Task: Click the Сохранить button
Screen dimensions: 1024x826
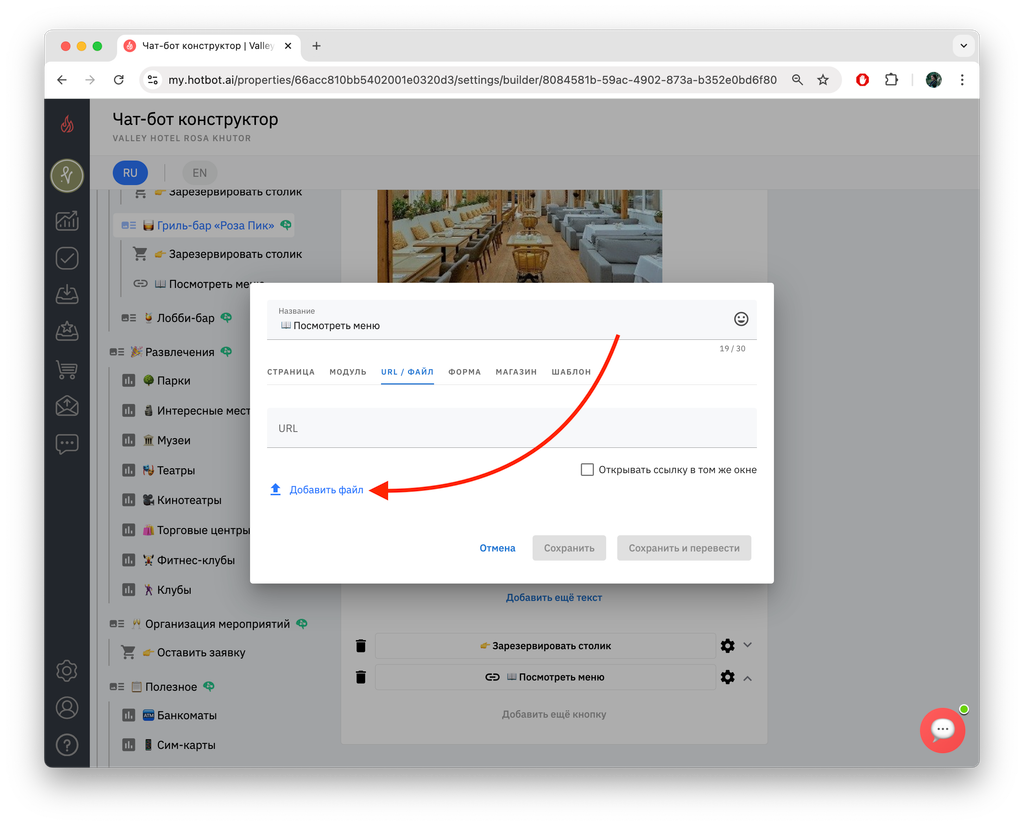Action: 569,548
